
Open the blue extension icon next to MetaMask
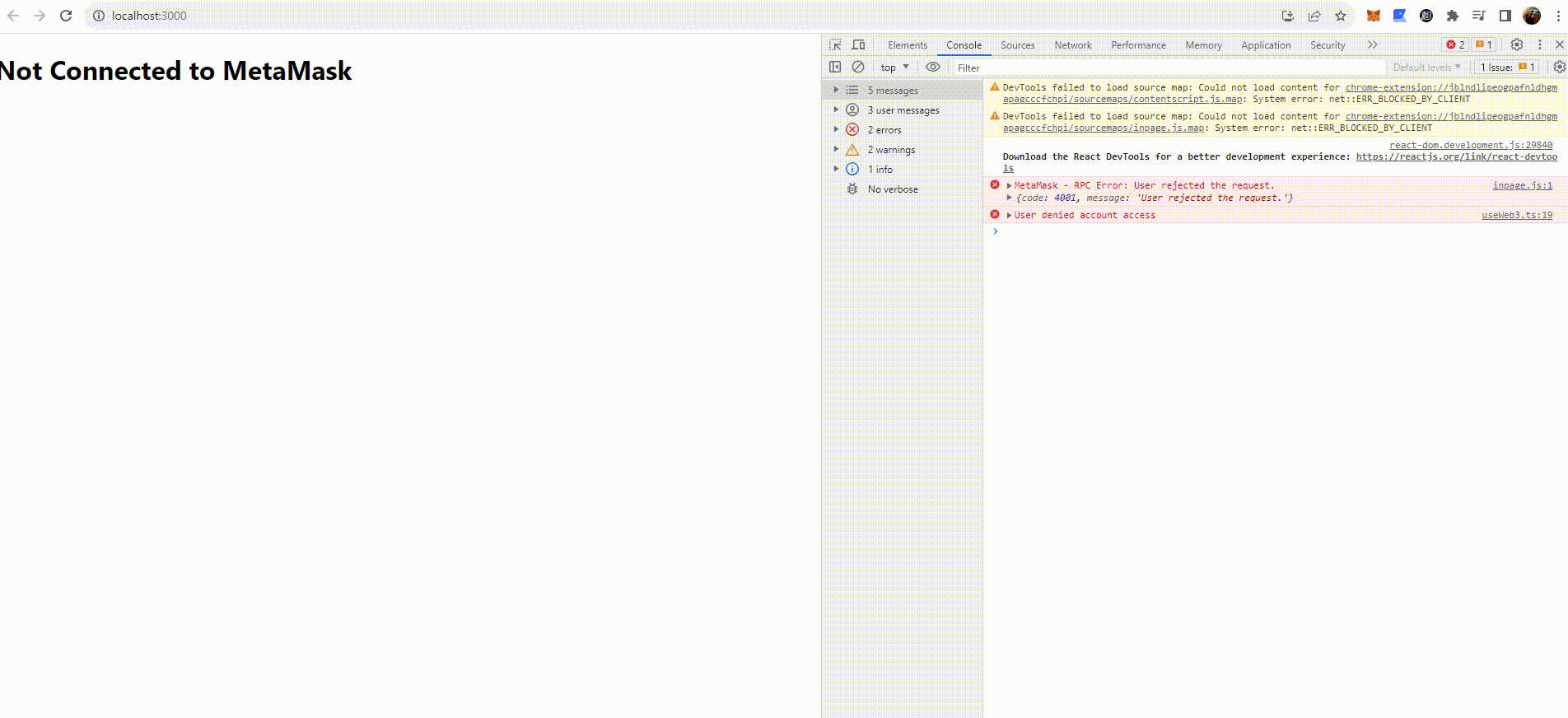click(x=1400, y=16)
